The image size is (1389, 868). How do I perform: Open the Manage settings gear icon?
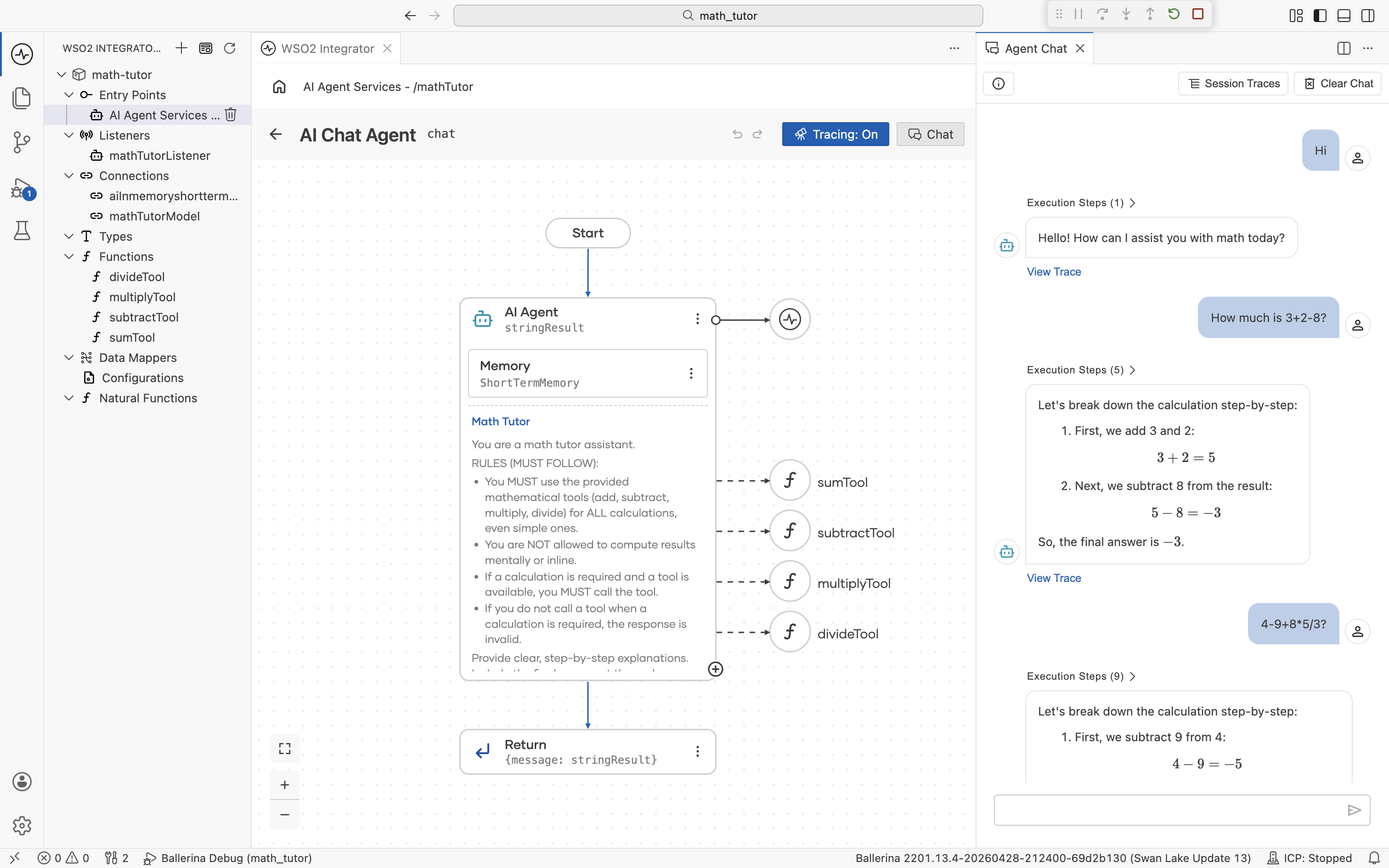point(22,826)
